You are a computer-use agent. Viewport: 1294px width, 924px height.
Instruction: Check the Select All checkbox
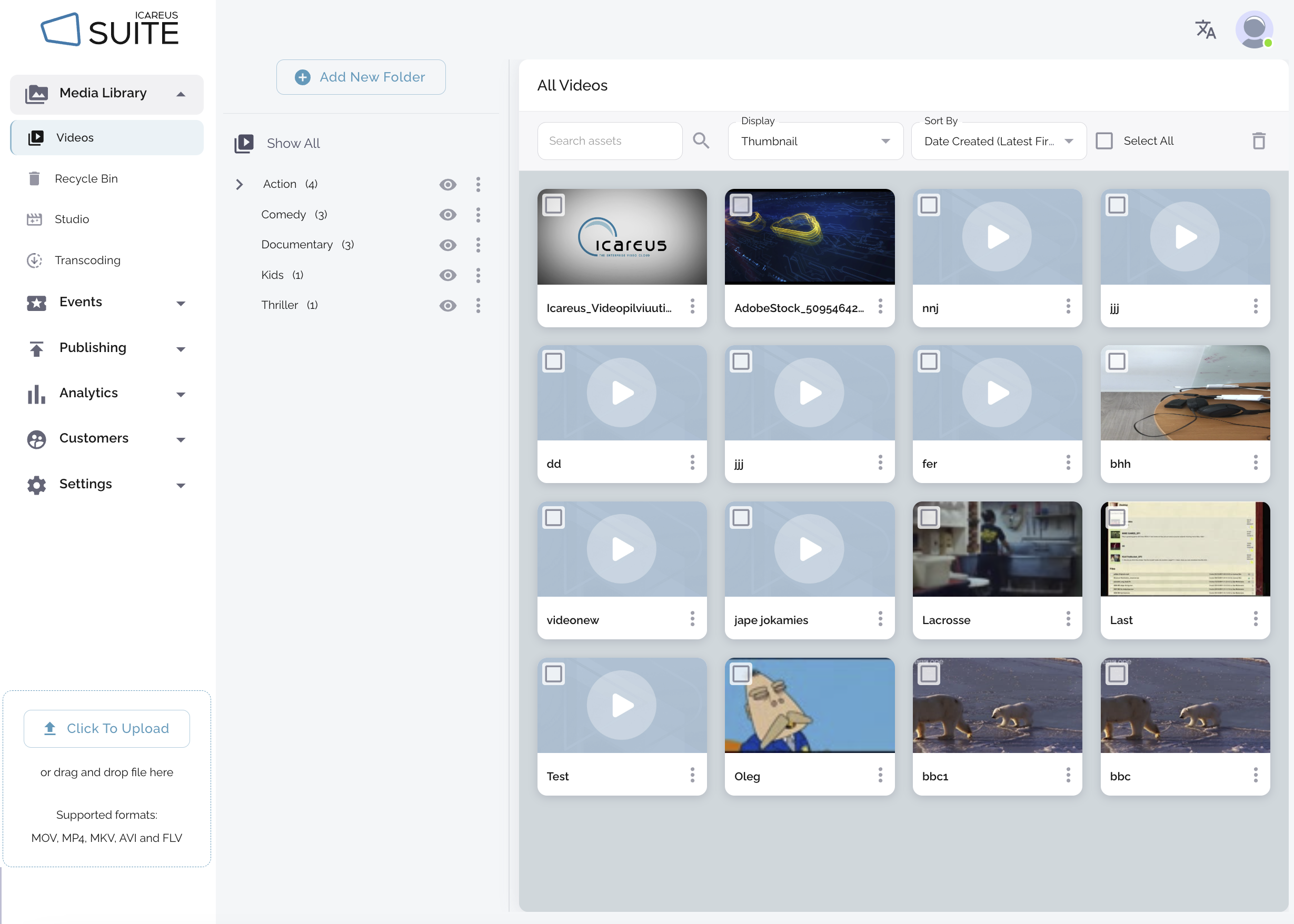pyautogui.click(x=1104, y=140)
